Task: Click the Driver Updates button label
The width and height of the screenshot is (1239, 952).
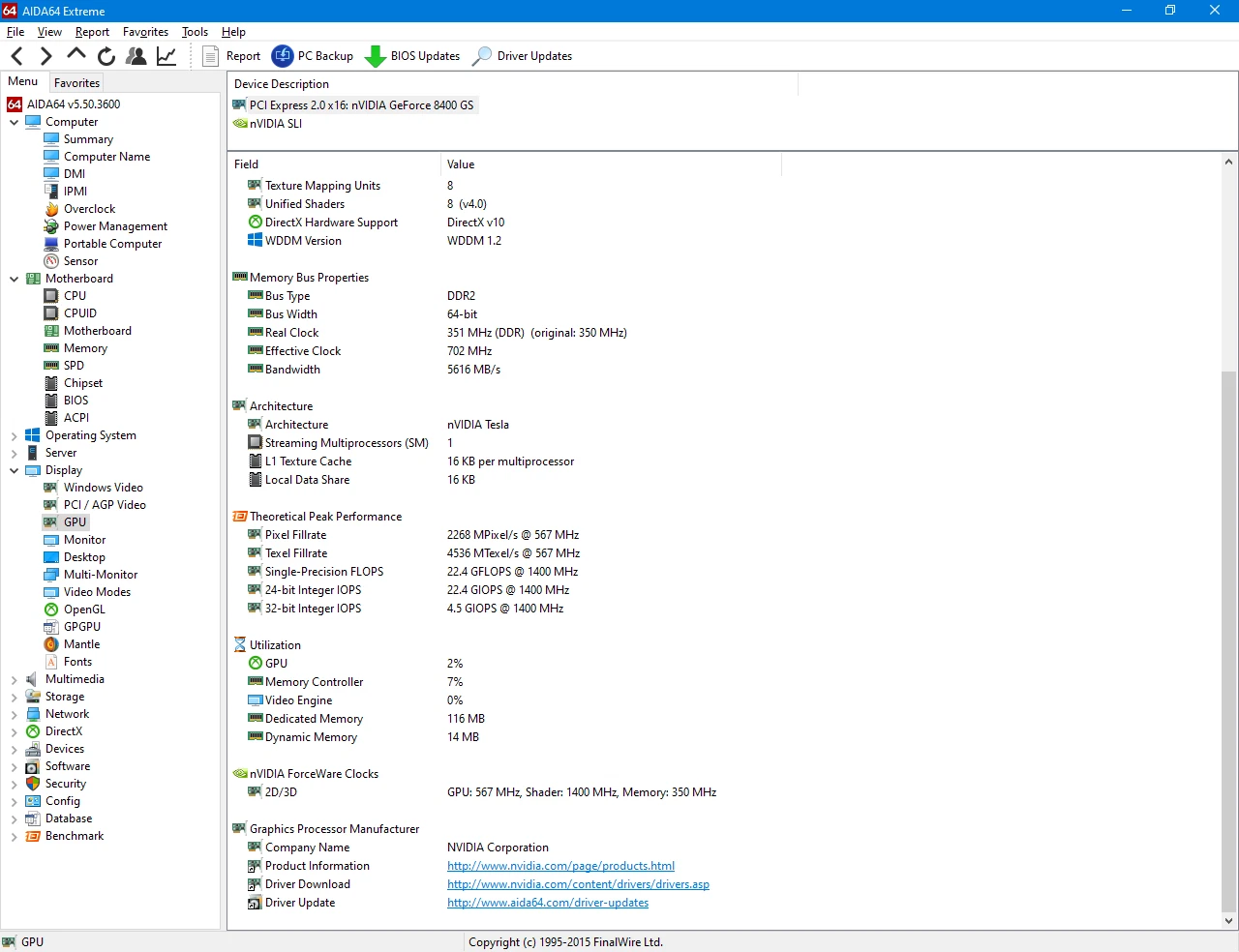Action: click(534, 56)
